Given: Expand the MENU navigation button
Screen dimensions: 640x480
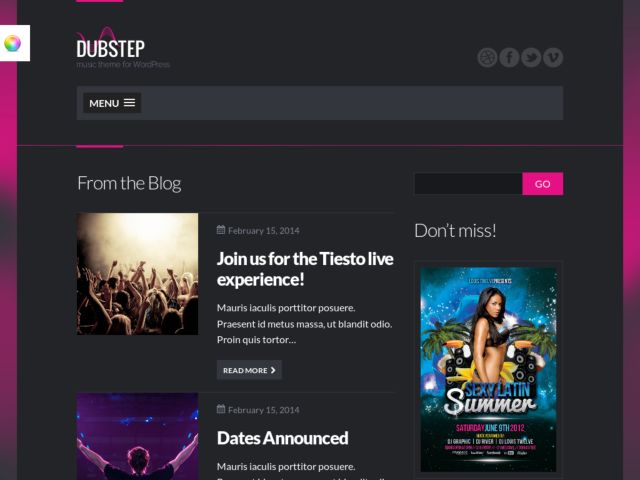Looking at the screenshot, I should pos(112,103).
